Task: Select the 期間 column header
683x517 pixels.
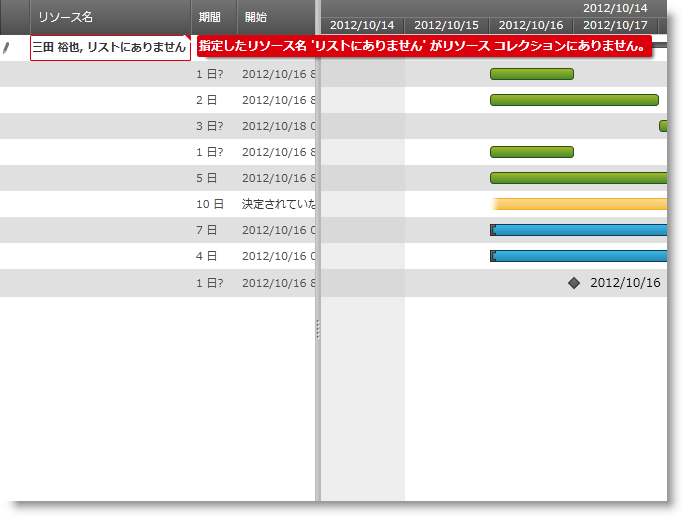Action: (x=214, y=17)
